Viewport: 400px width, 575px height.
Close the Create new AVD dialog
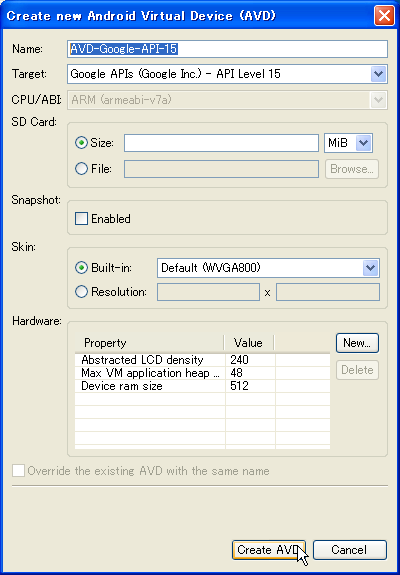pyautogui.click(x=384, y=16)
